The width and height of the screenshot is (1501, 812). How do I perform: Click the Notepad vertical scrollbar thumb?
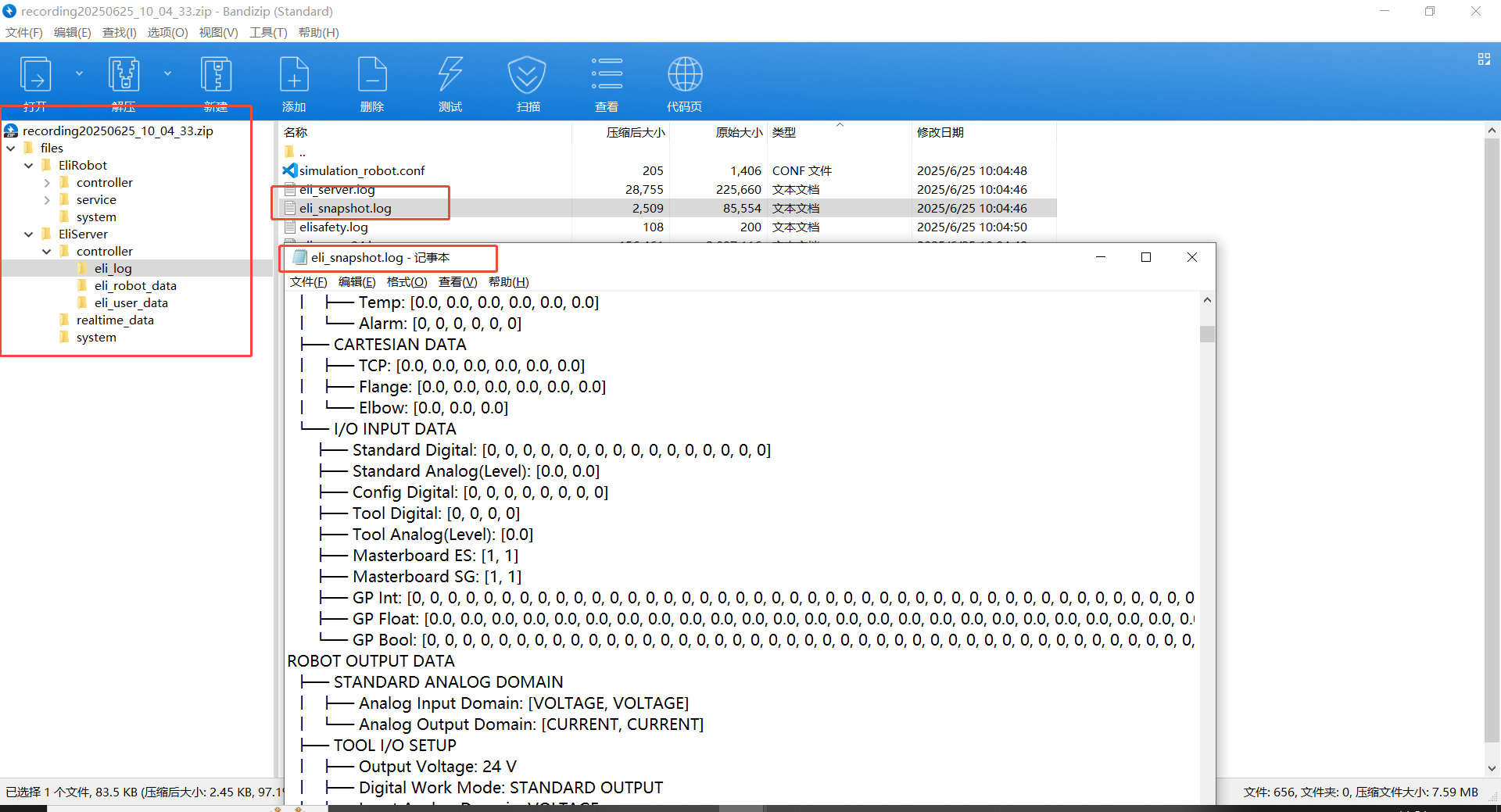1207,334
